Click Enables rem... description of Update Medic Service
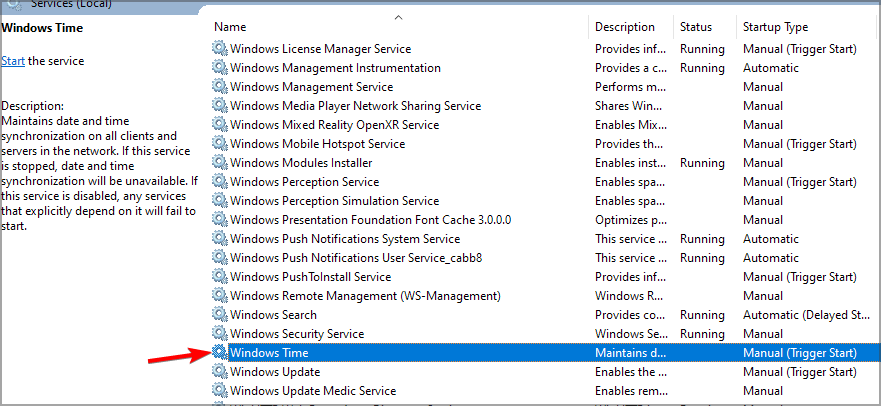This screenshot has height=406, width=881. (630, 390)
